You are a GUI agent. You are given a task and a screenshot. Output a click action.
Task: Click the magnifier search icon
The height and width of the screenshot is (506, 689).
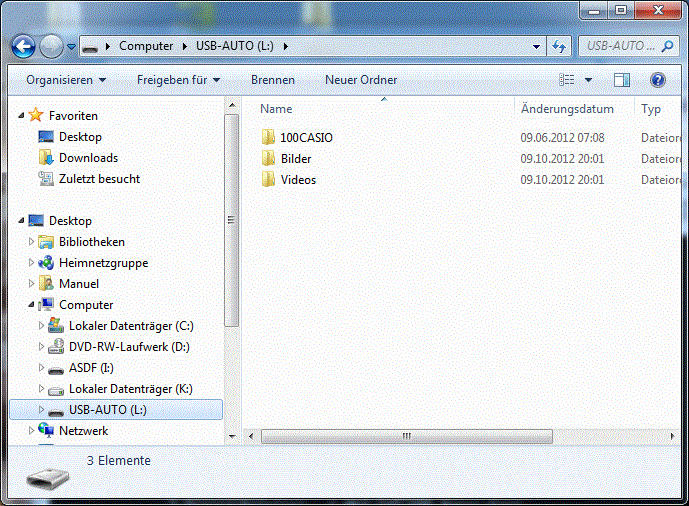(667, 46)
